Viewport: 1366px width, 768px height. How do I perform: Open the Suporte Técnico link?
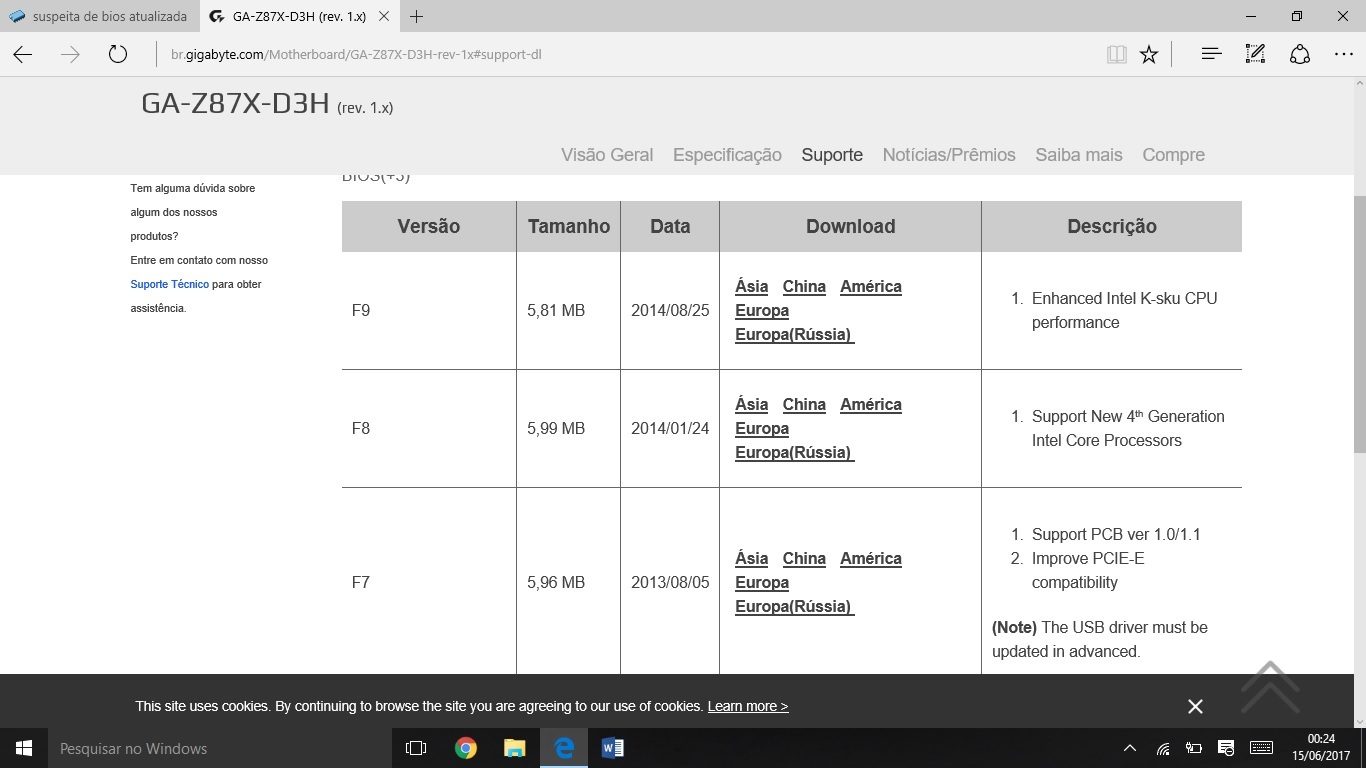point(170,284)
